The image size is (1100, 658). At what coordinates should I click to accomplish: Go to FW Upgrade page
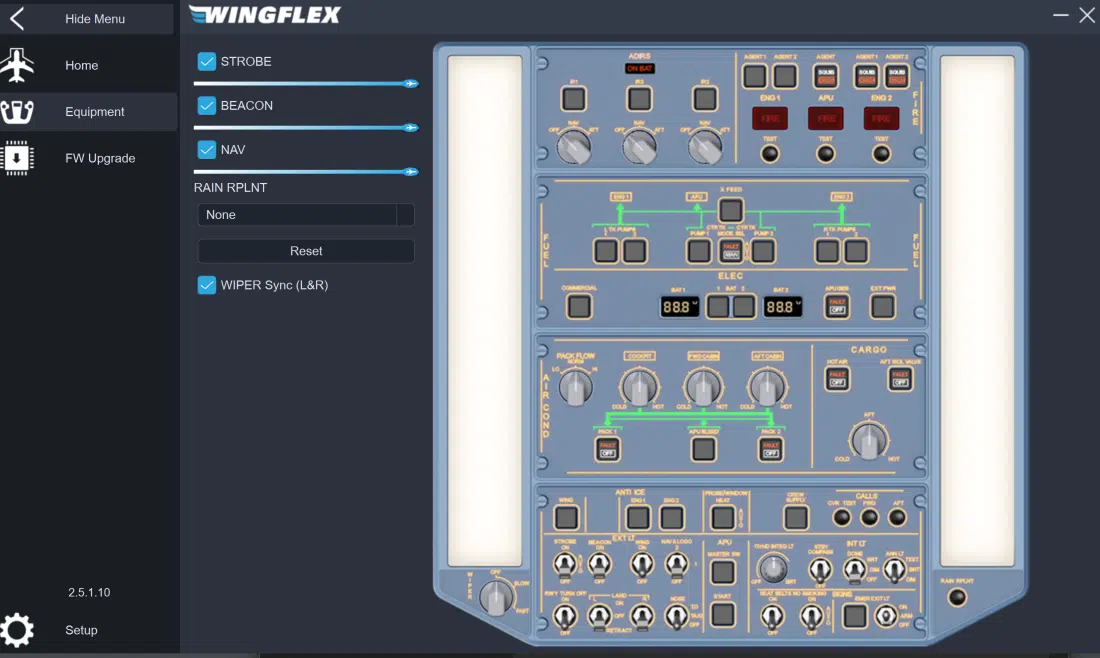(99, 158)
